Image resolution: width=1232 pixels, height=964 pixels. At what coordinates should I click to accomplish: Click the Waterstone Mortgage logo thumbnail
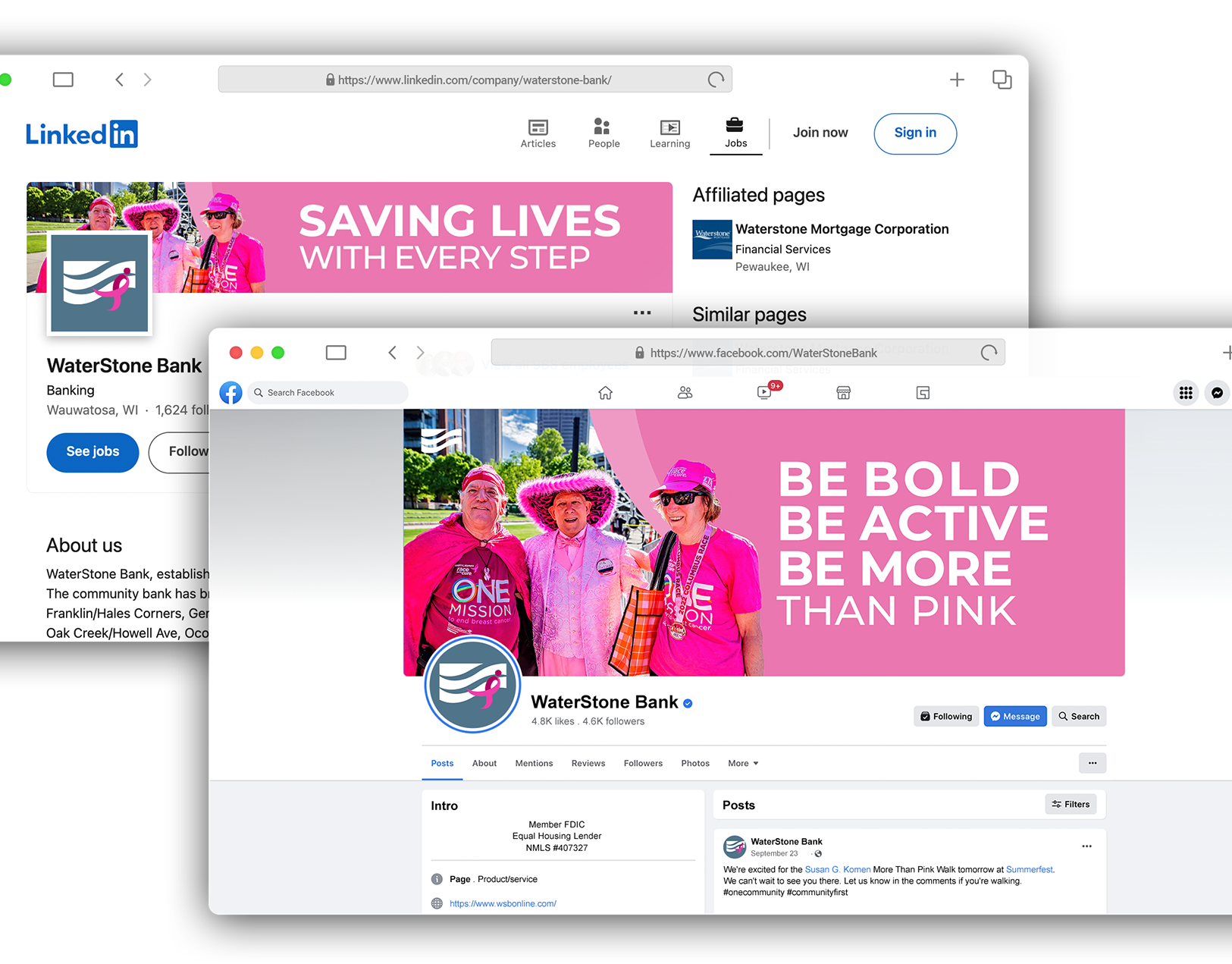712,240
